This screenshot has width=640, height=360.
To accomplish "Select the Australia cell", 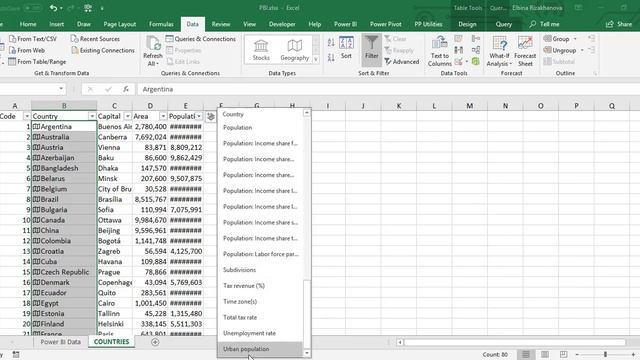I will click(x=64, y=137).
